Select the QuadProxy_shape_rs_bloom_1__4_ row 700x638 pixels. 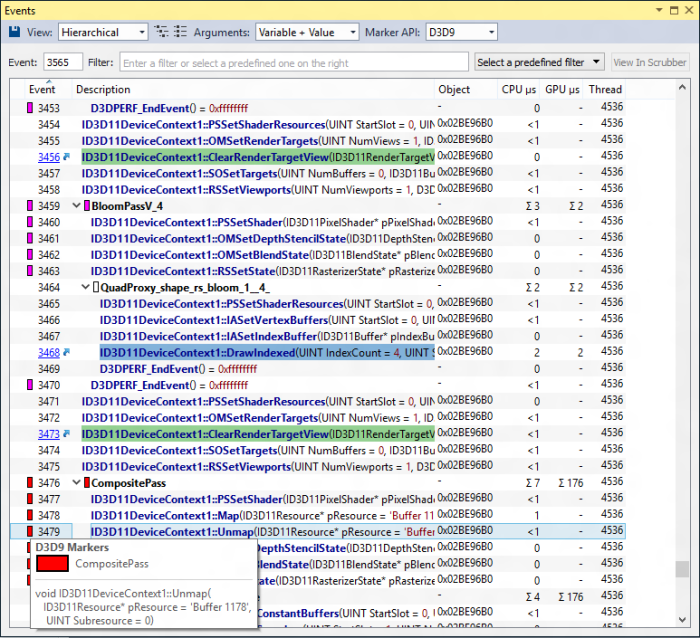coord(318,287)
